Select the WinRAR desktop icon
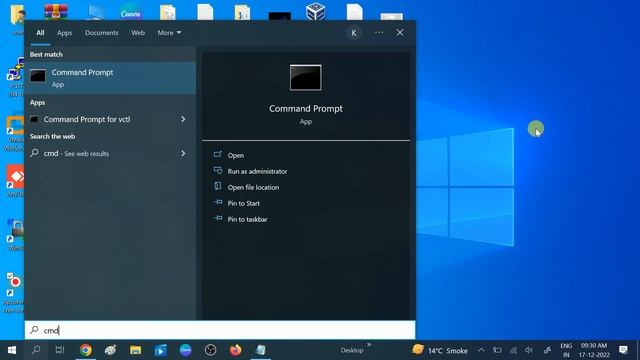Image resolution: width=640 pixels, height=360 pixels. (56, 11)
